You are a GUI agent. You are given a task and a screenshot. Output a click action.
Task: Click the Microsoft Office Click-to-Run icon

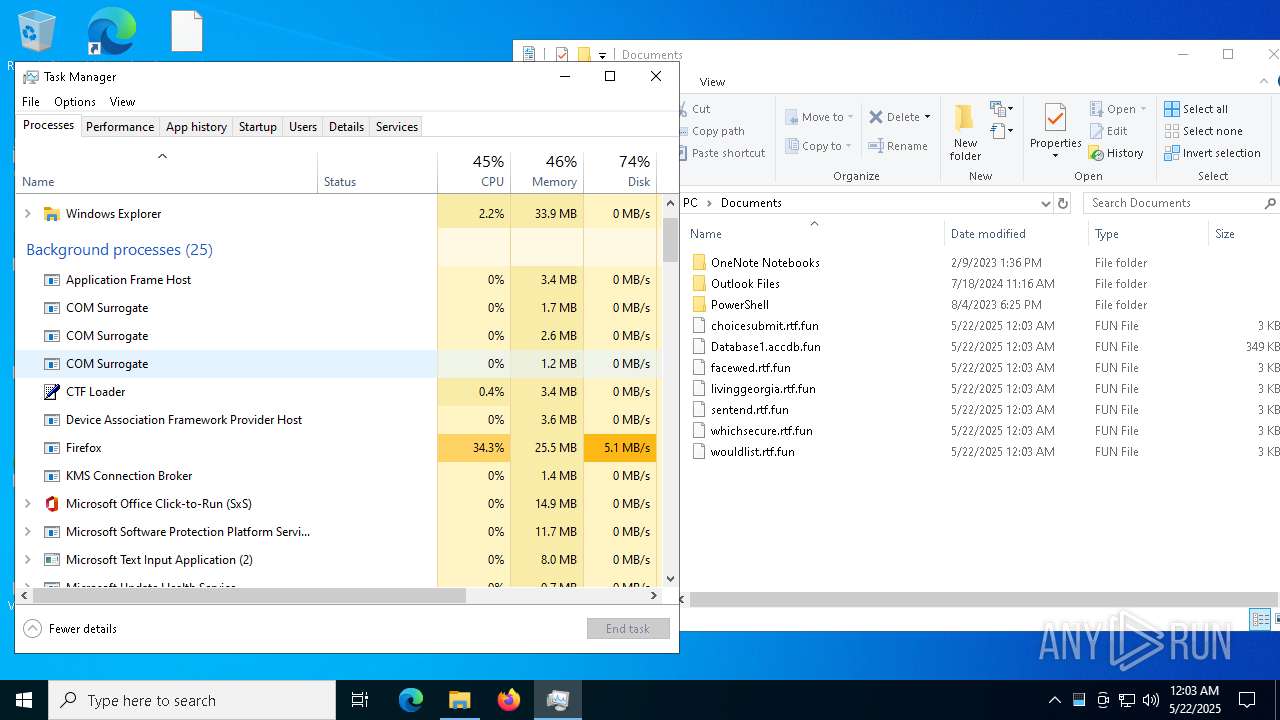tap(52, 504)
